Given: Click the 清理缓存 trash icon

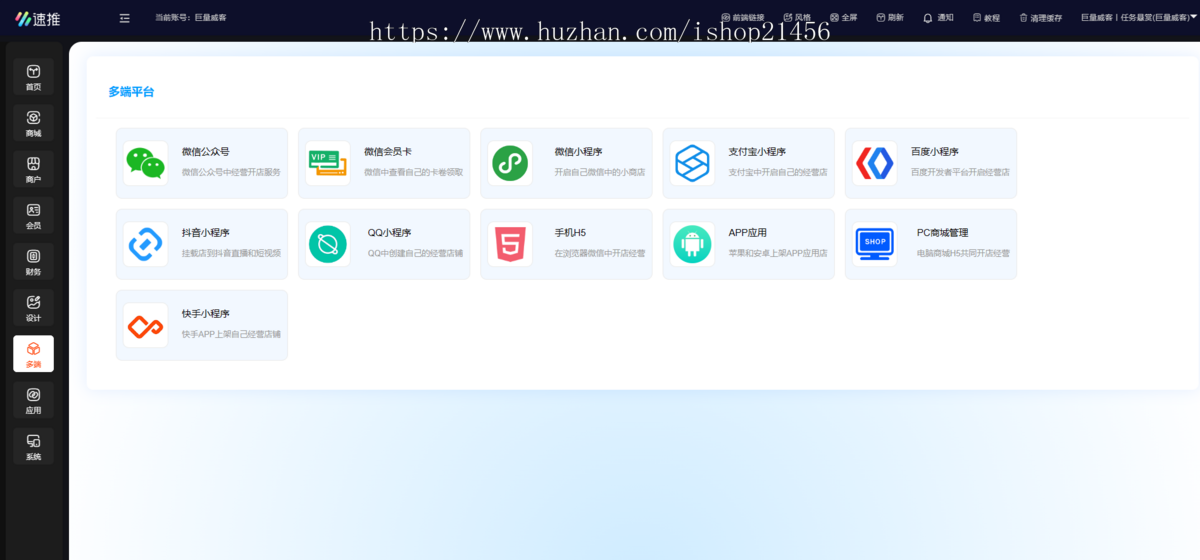Looking at the screenshot, I should coord(1023,17).
